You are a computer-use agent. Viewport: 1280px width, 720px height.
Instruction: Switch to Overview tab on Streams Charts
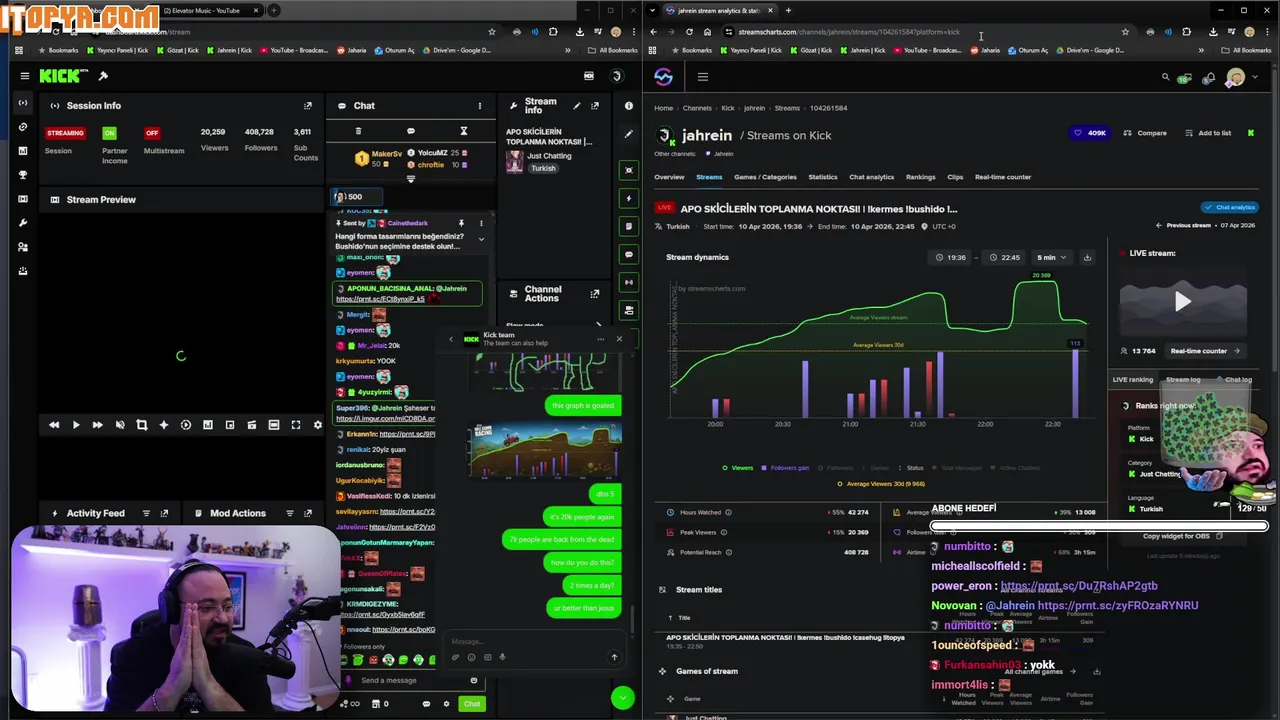669,177
